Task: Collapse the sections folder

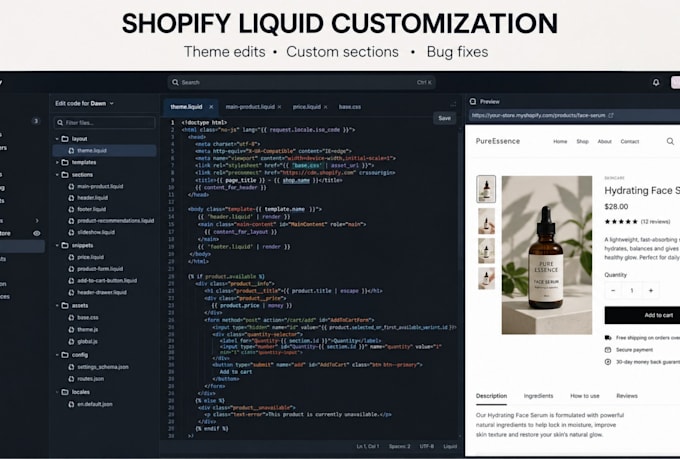Action: pyautogui.click(x=57, y=175)
